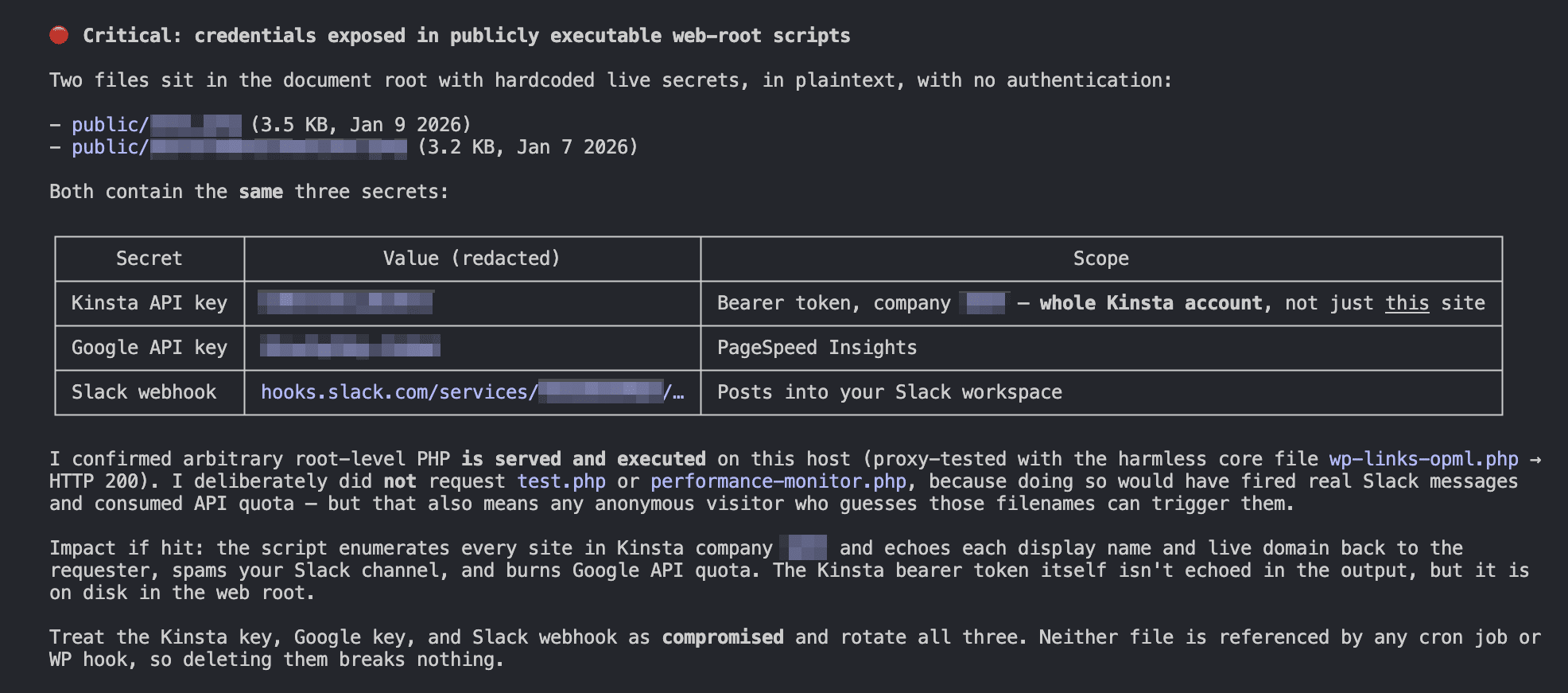Viewport: 1568px width, 693px height.
Task: Click the bold 'is served and executed' phrase
Action: click(x=584, y=459)
